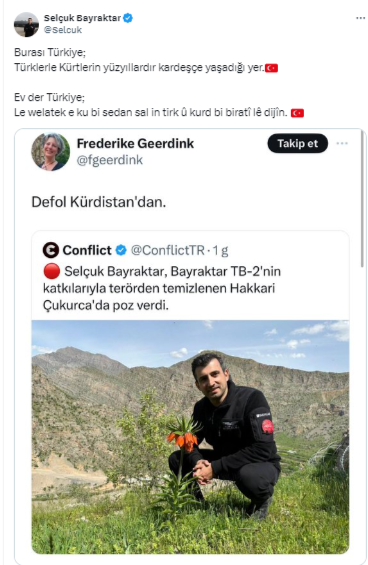368x565 pixels.
Task: Click the @fgeerdink handle
Action: 110,160
